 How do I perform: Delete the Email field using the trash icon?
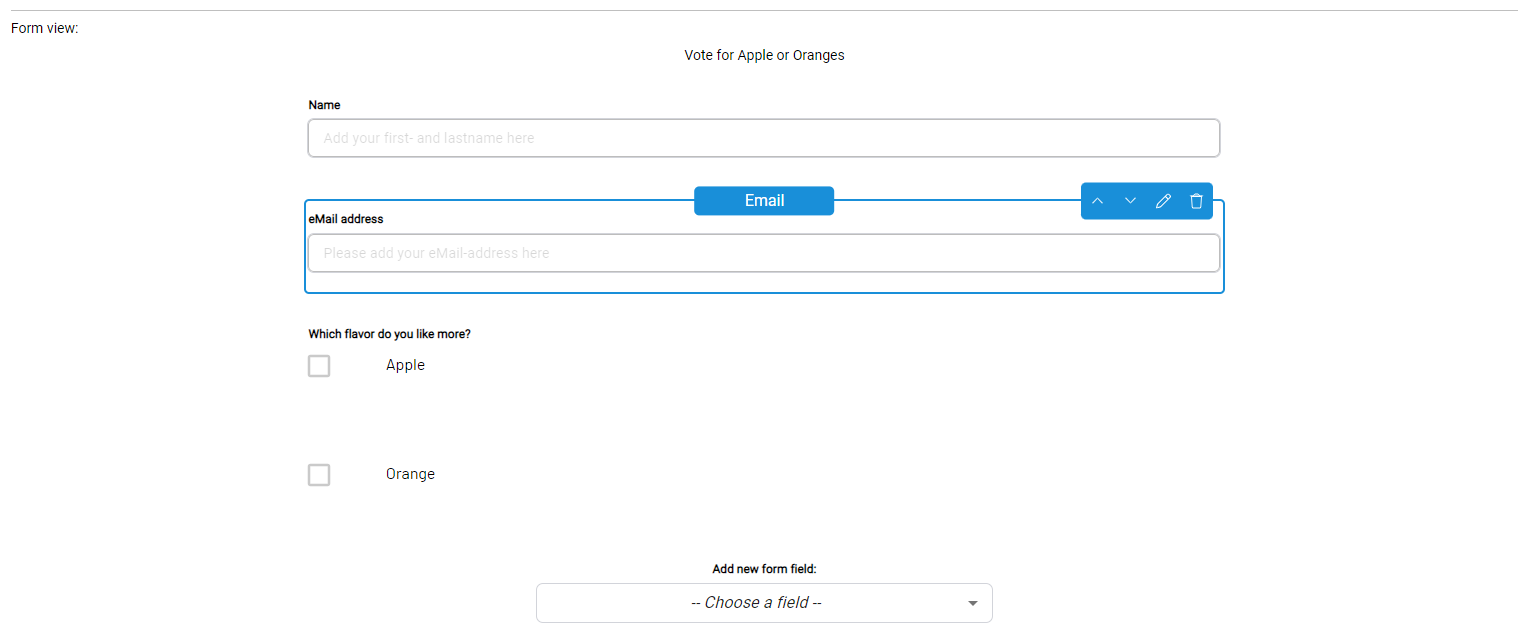[x=1196, y=200]
